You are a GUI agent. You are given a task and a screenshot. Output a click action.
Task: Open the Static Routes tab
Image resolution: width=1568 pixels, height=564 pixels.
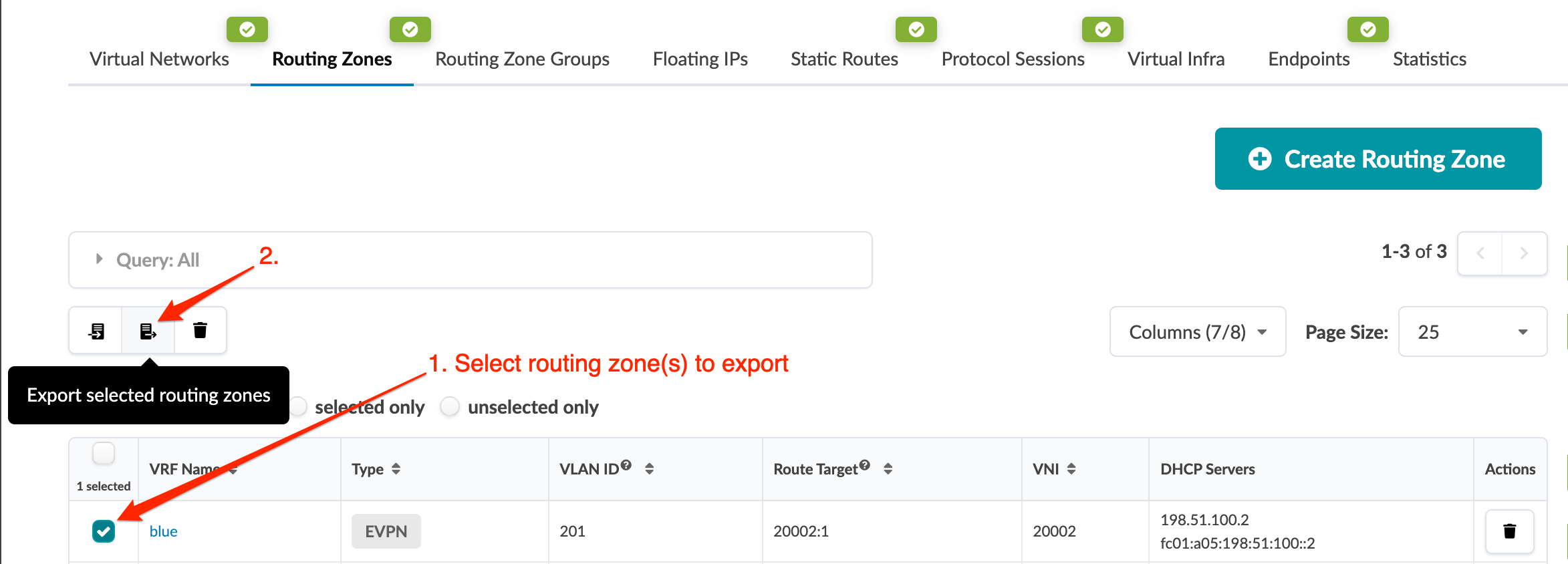(x=844, y=59)
